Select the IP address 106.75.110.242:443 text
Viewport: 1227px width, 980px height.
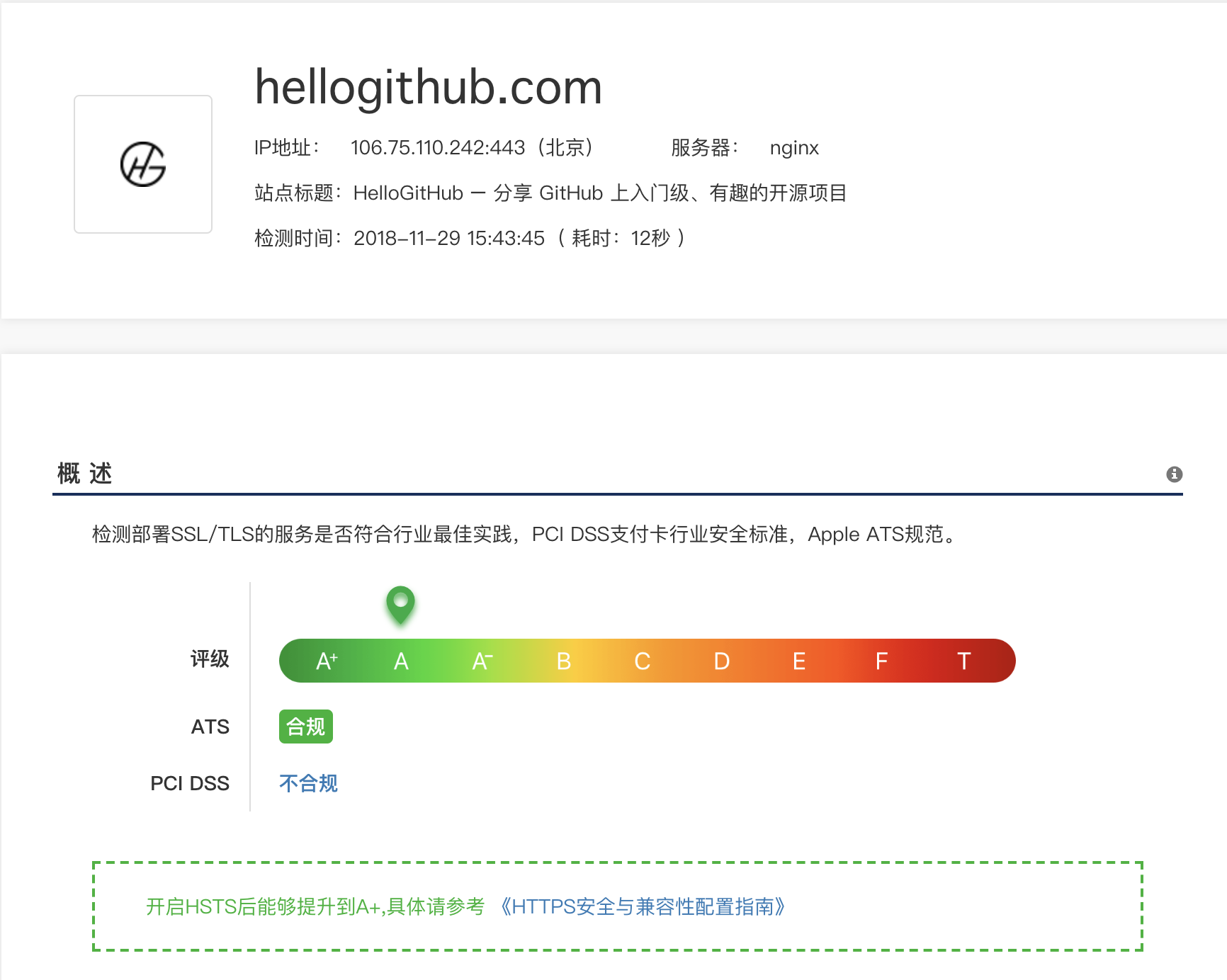coord(438,147)
